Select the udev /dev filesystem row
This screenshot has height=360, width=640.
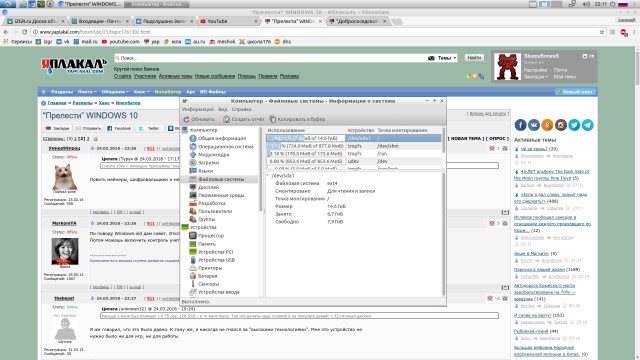[354, 161]
